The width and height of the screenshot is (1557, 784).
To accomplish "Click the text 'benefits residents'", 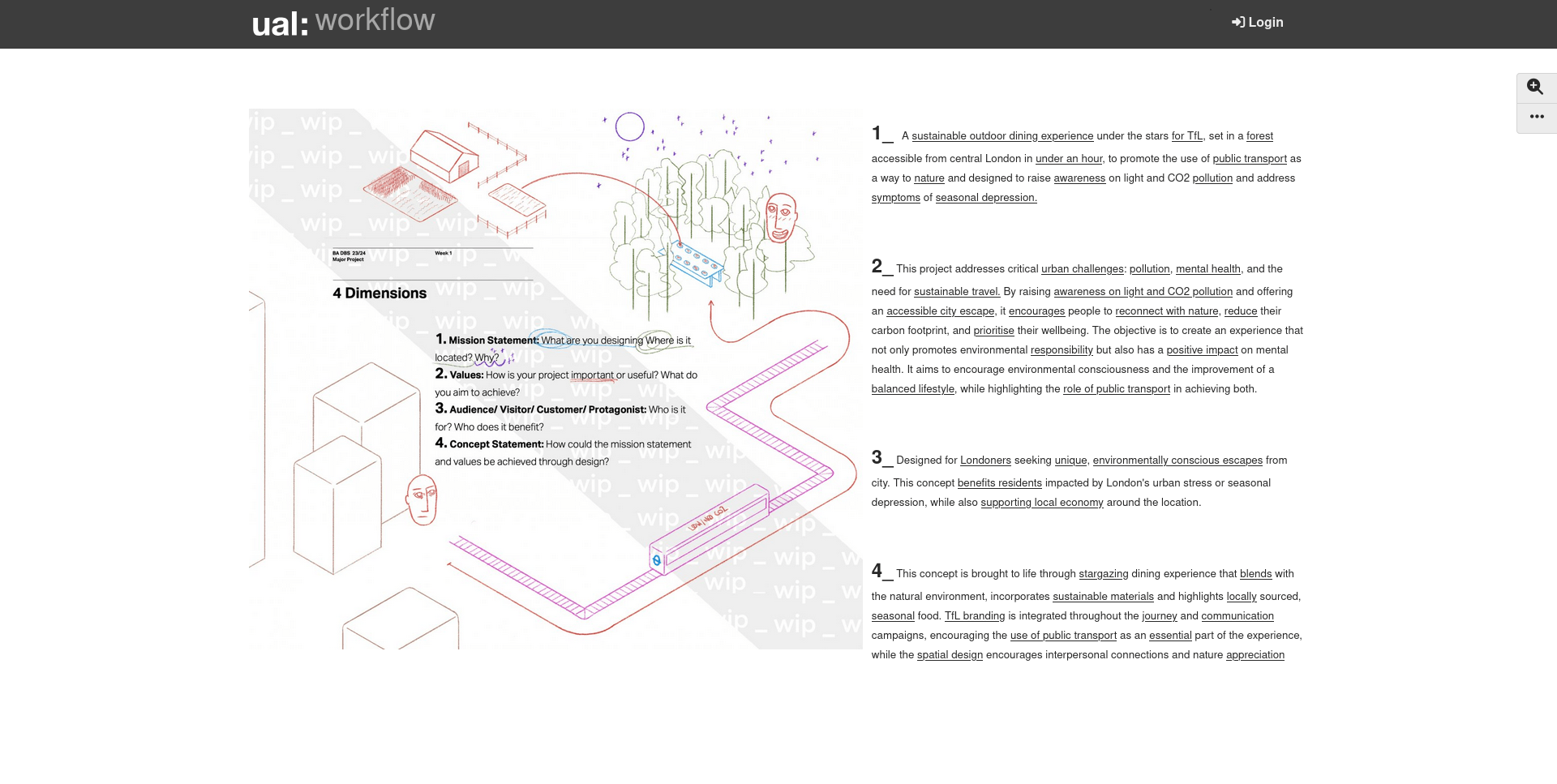I will (x=1000, y=483).
